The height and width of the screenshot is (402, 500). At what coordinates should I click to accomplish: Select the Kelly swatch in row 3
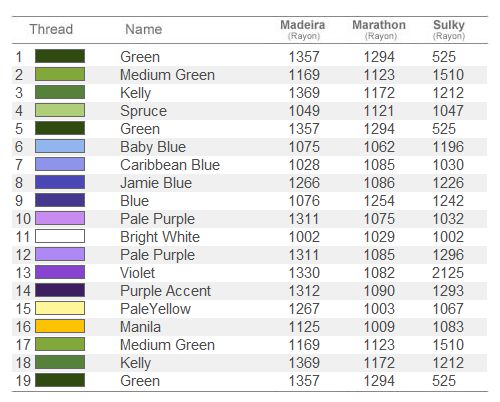tap(60, 92)
